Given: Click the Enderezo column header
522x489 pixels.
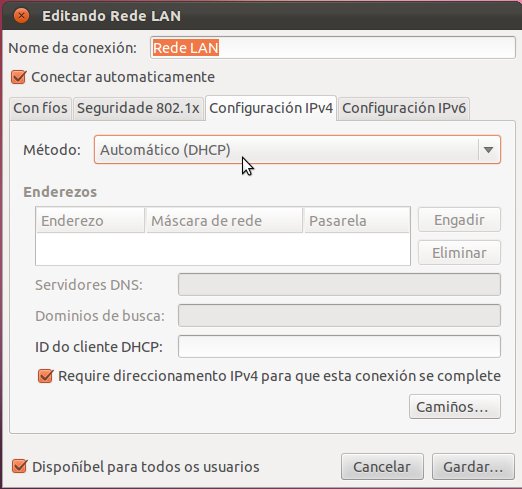Looking at the screenshot, I should [90, 221].
